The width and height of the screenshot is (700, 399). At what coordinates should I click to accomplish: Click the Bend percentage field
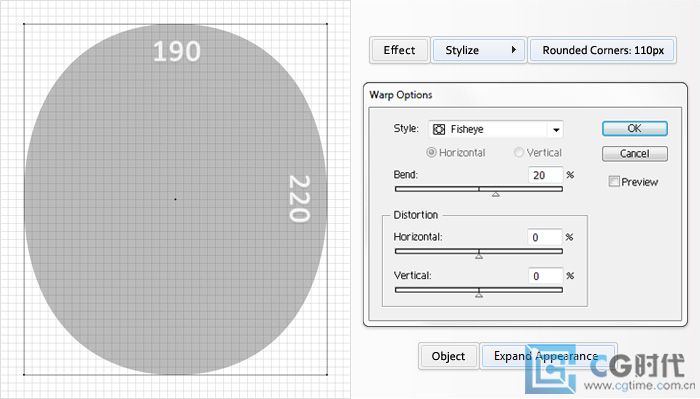pyautogui.click(x=545, y=175)
